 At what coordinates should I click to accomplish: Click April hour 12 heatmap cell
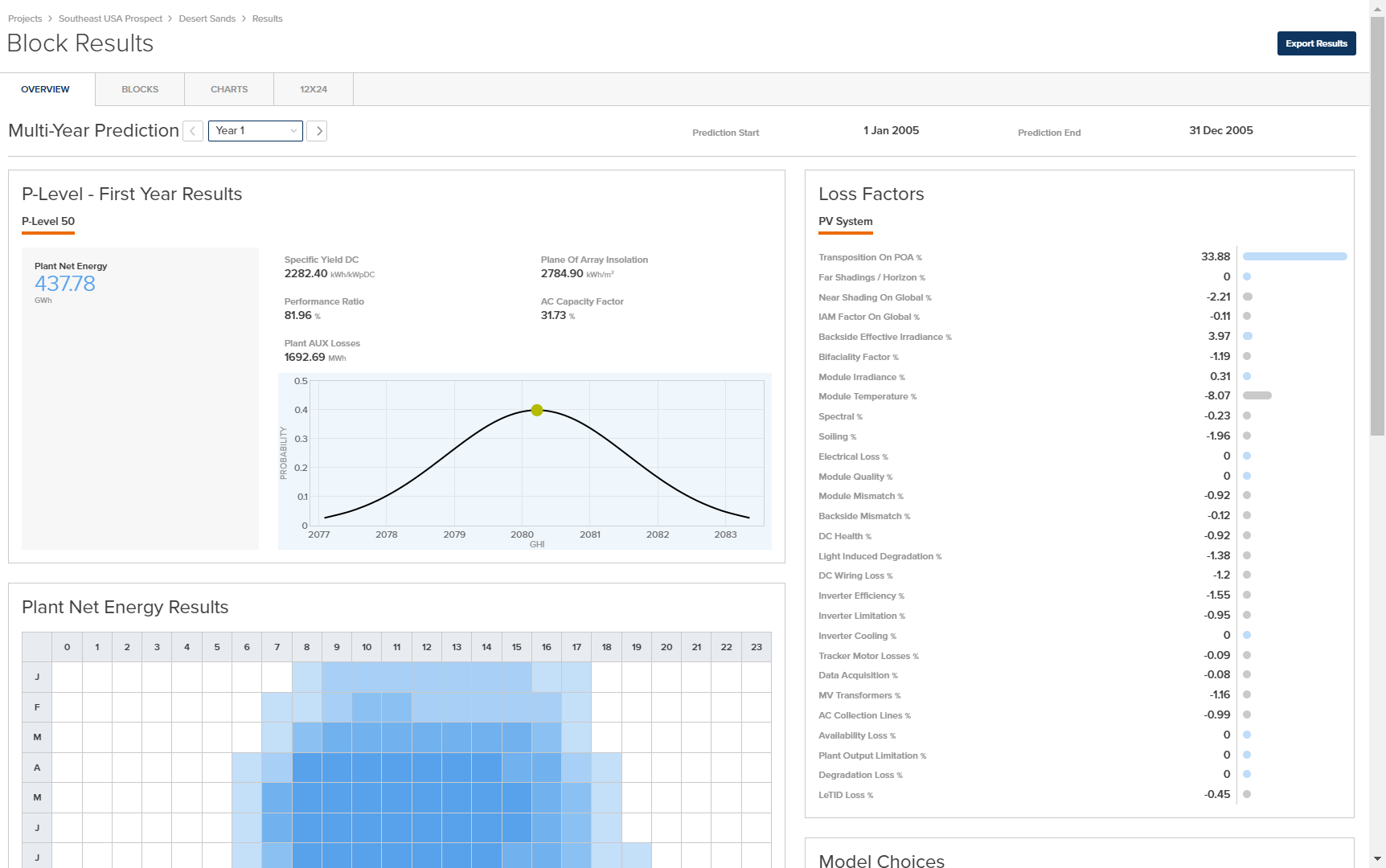coord(427,768)
